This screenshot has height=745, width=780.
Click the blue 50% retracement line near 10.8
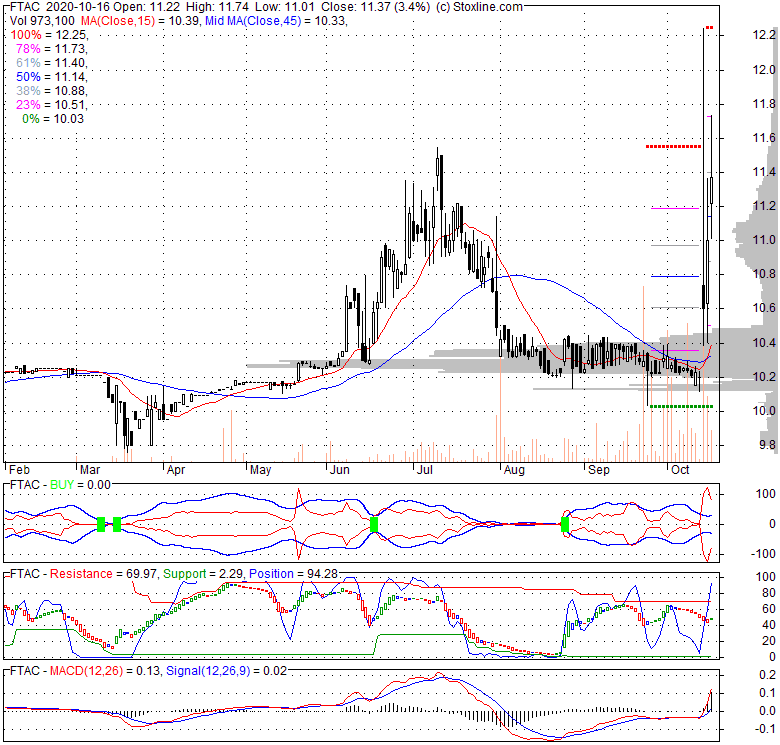click(675, 276)
